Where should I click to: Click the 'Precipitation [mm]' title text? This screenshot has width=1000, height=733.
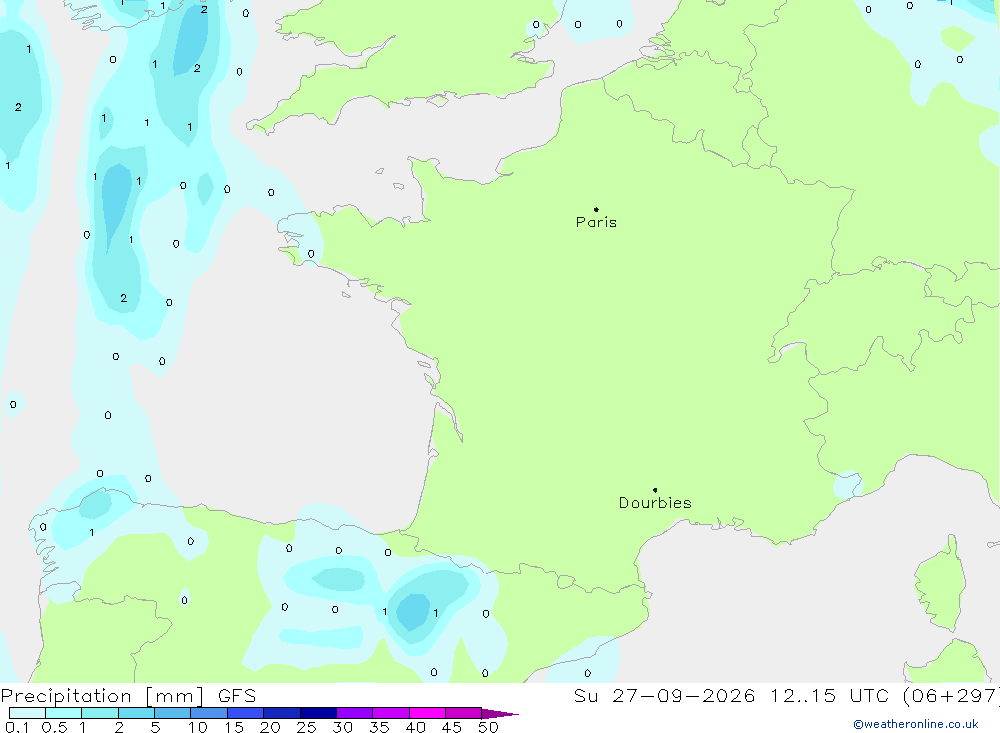(x=102, y=696)
